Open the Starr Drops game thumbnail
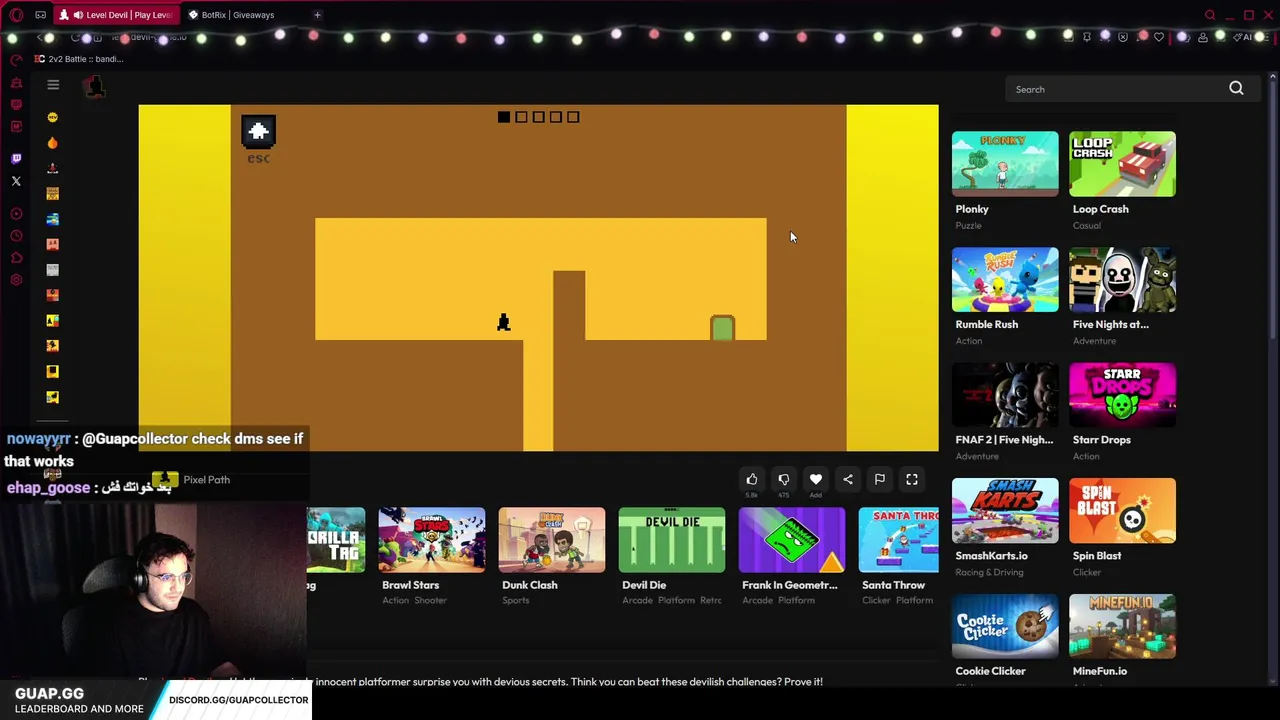Viewport: 1280px width, 720px height. 1122,395
